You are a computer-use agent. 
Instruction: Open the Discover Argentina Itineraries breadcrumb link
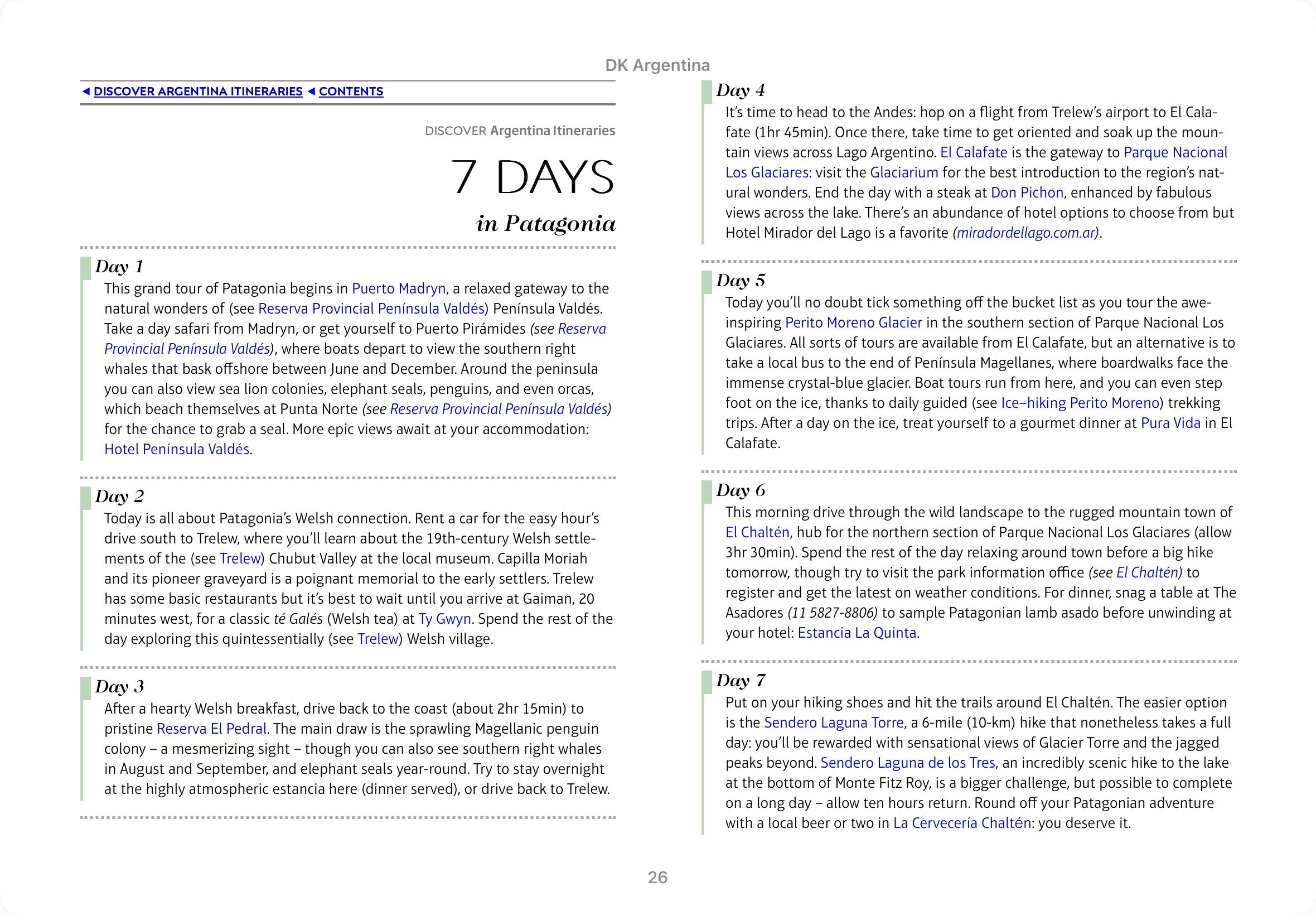click(x=197, y=92)
